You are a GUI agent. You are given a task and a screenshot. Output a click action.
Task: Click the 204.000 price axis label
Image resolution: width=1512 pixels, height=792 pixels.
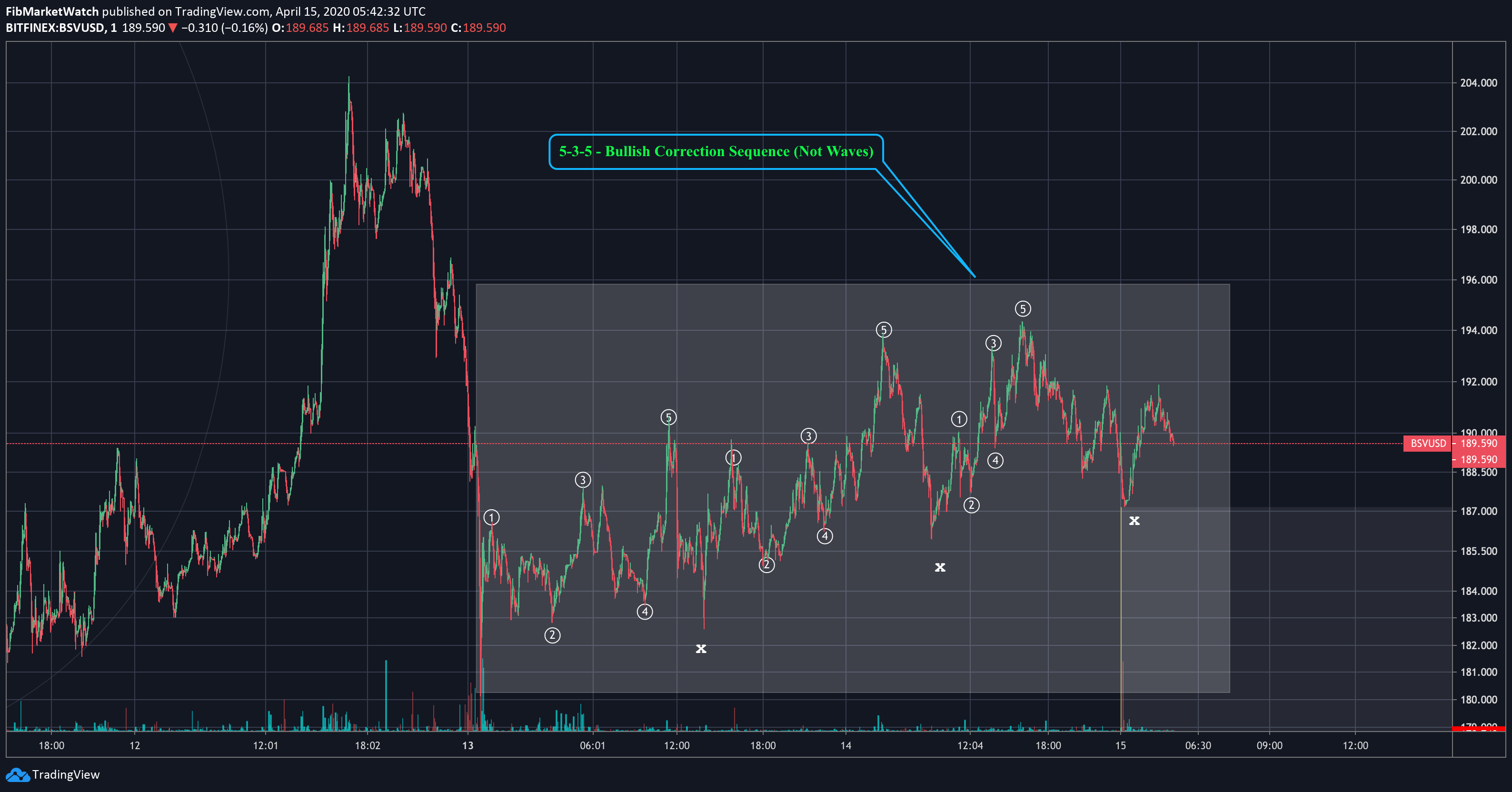(x=1479, y=83)
